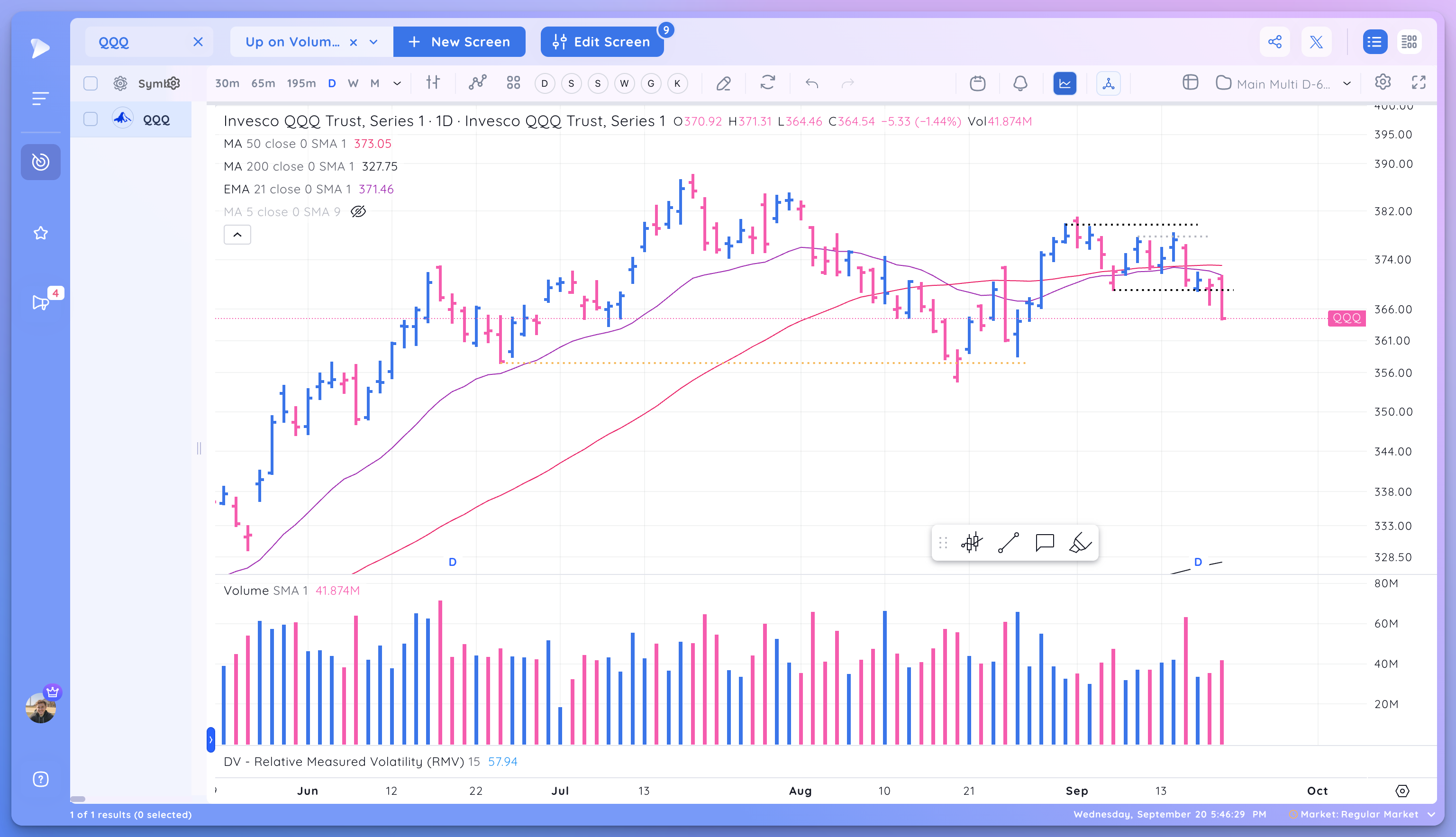Toggle the G preset circle button
The width and height of the screenshot is (1456, 837).
coord(651,83)
